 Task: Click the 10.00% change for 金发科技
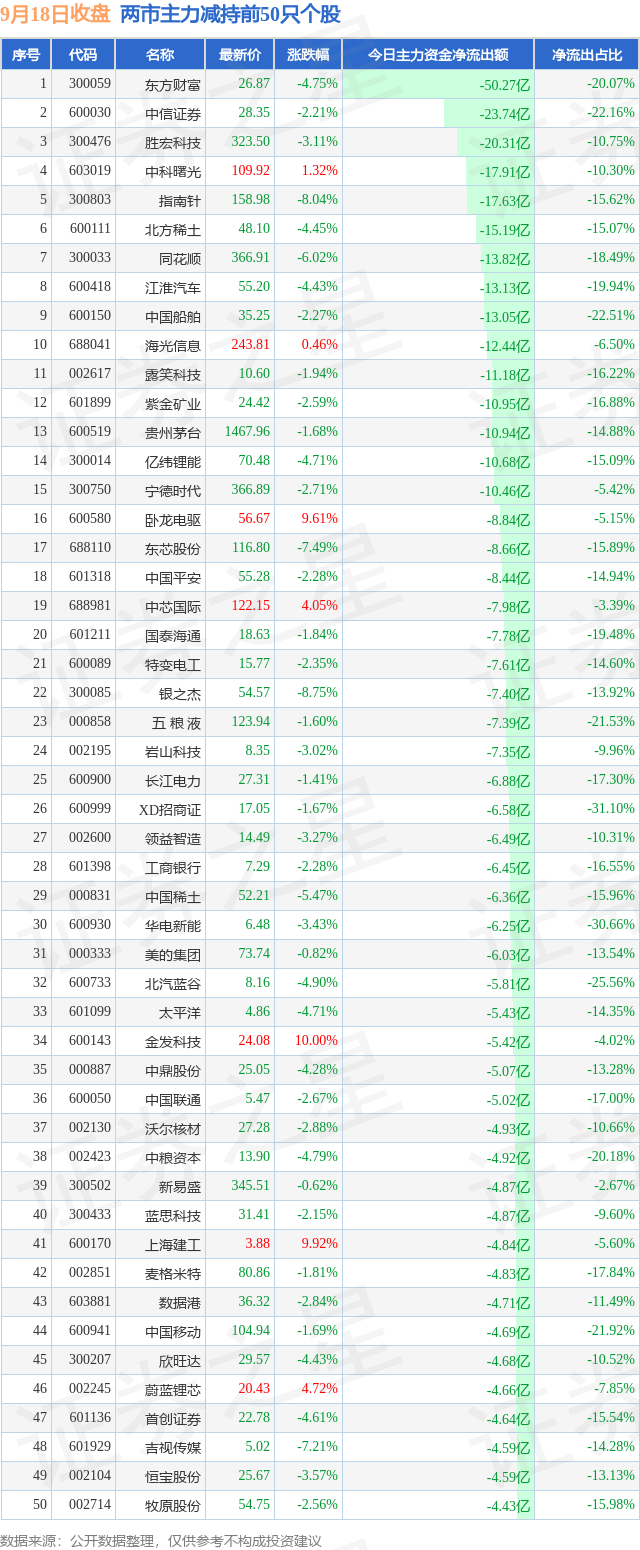click(x=316, y=1041)
